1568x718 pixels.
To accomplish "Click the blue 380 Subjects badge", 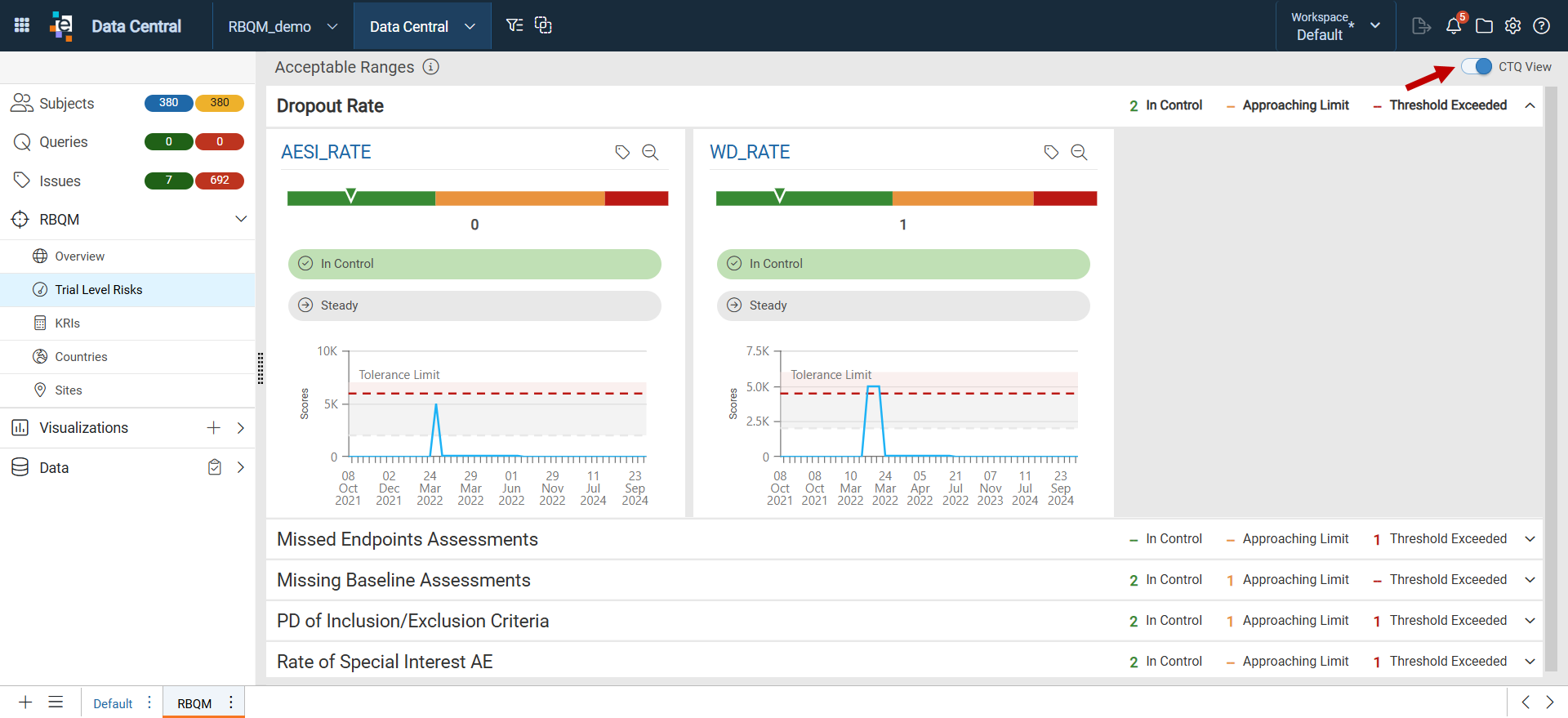I will pos(168,103).
